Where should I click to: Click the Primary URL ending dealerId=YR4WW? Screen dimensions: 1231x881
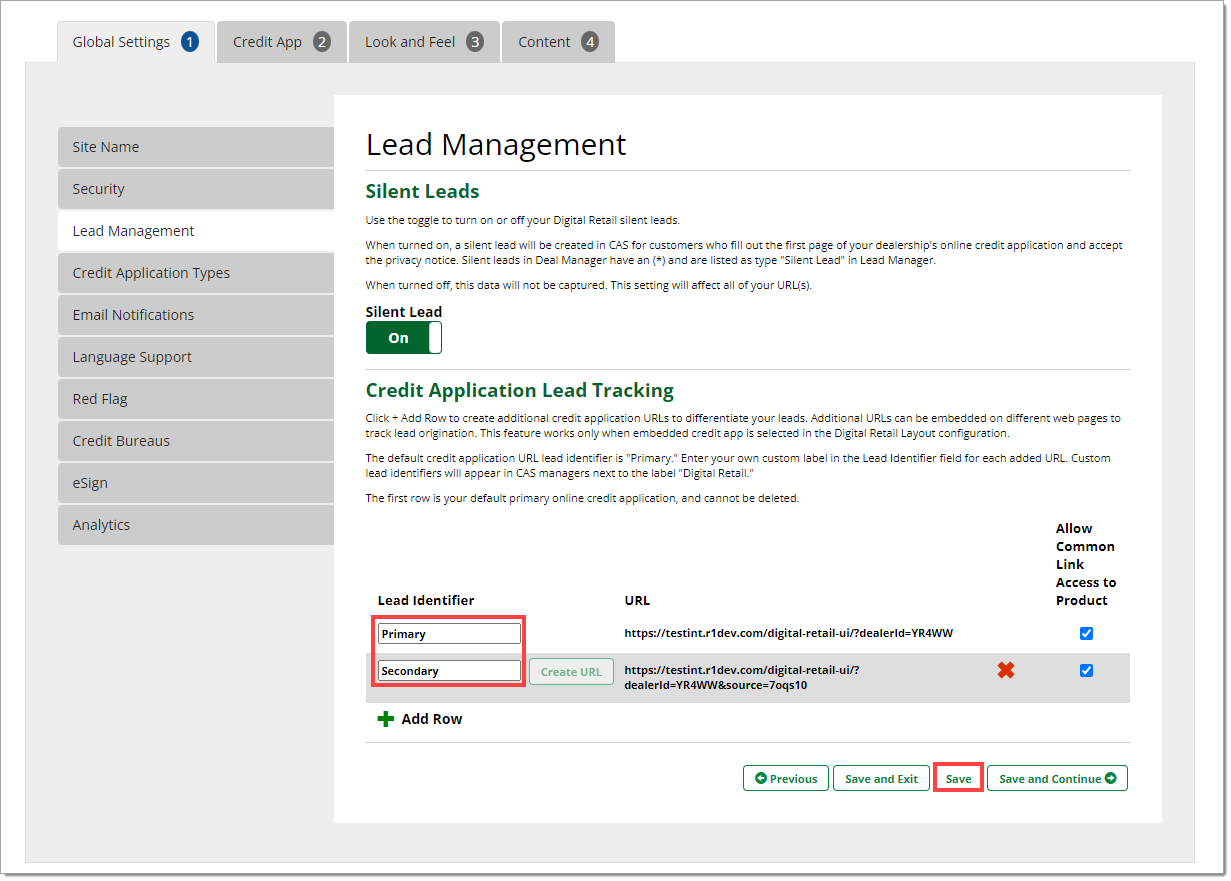789,633
